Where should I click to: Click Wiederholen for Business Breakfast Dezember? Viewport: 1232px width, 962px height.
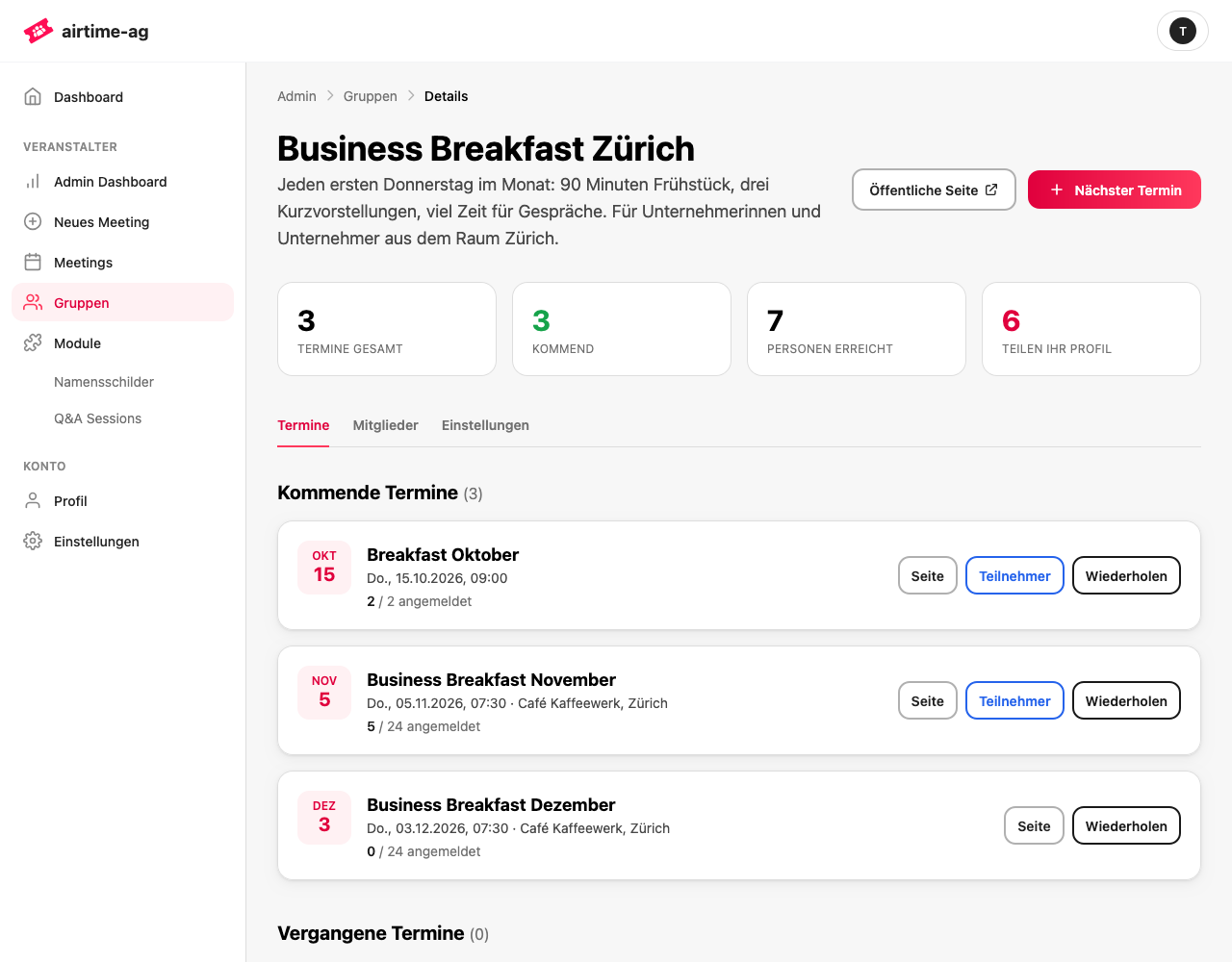pos(1126,825)
